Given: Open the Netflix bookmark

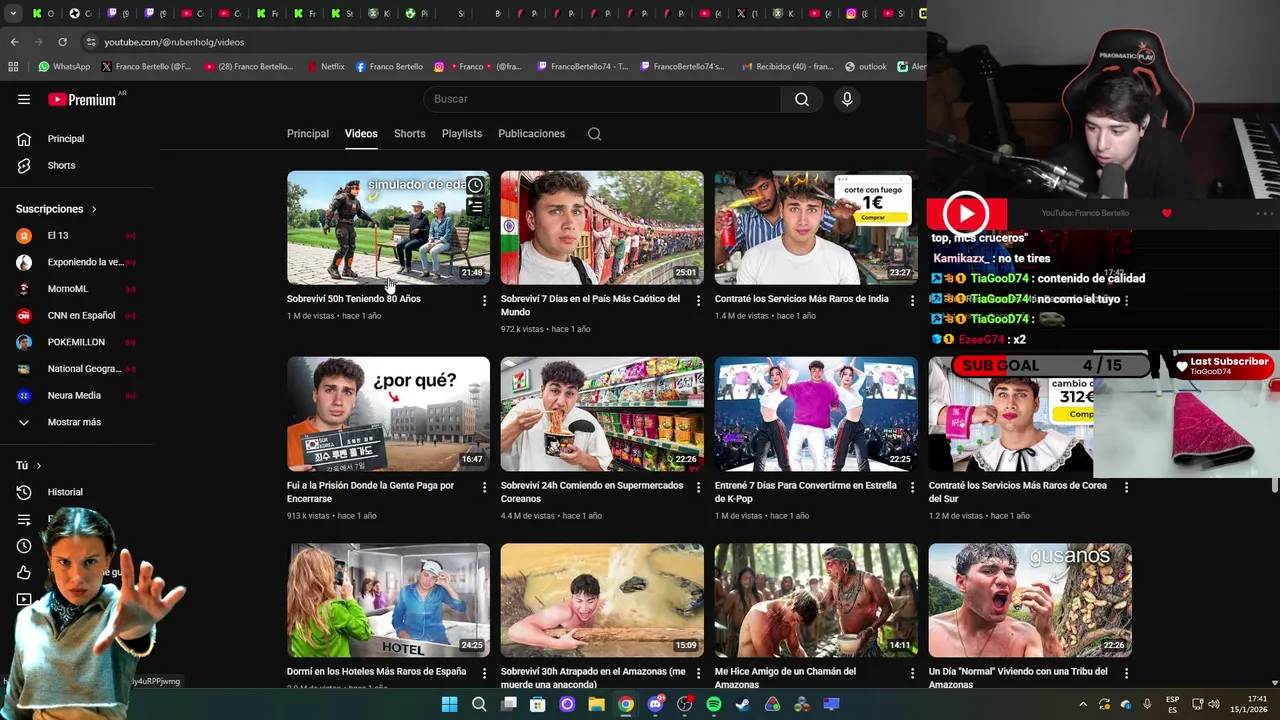Looking at the screenshot, I should 325,67.
